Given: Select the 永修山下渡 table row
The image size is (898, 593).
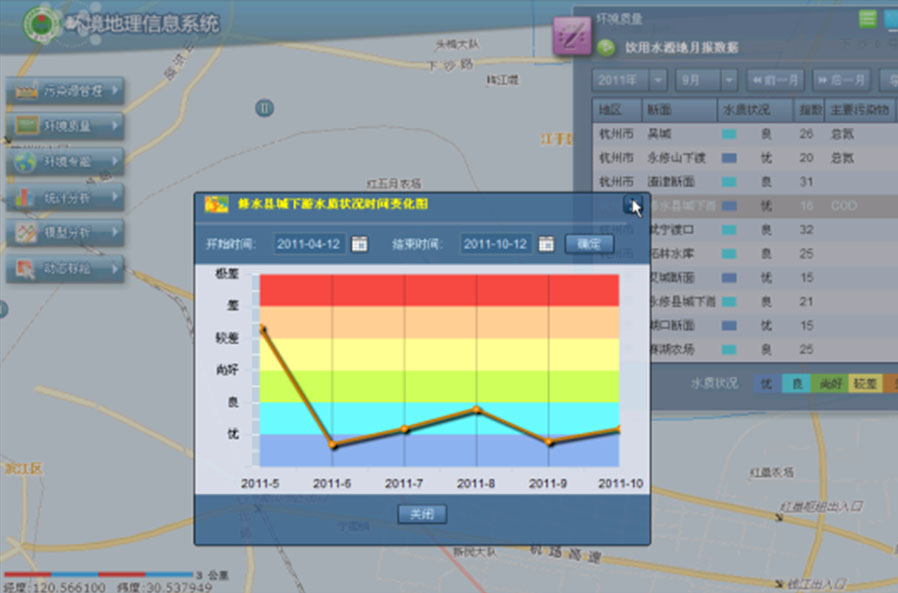Looking at the screenshot, I should [x=745, y=158].
